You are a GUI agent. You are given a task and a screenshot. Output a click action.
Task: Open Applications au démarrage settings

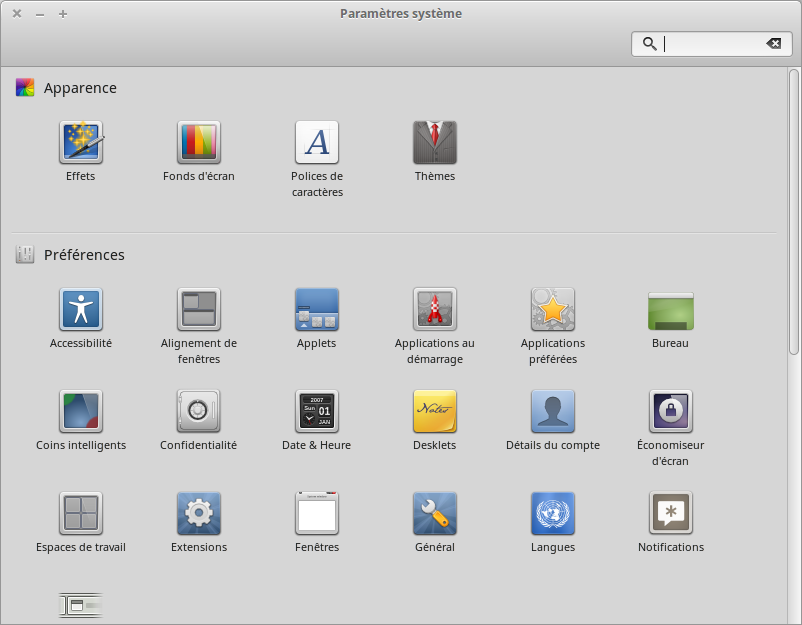click(x=435, y=310)
